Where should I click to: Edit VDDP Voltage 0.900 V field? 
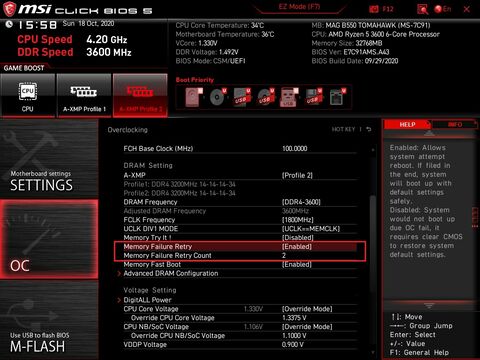tap(293, 345)
